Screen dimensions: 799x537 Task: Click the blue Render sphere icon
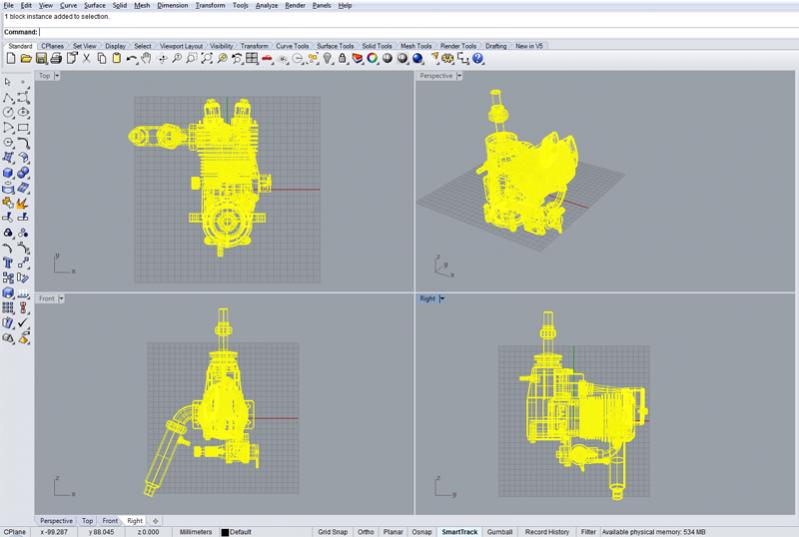[418, 59]
